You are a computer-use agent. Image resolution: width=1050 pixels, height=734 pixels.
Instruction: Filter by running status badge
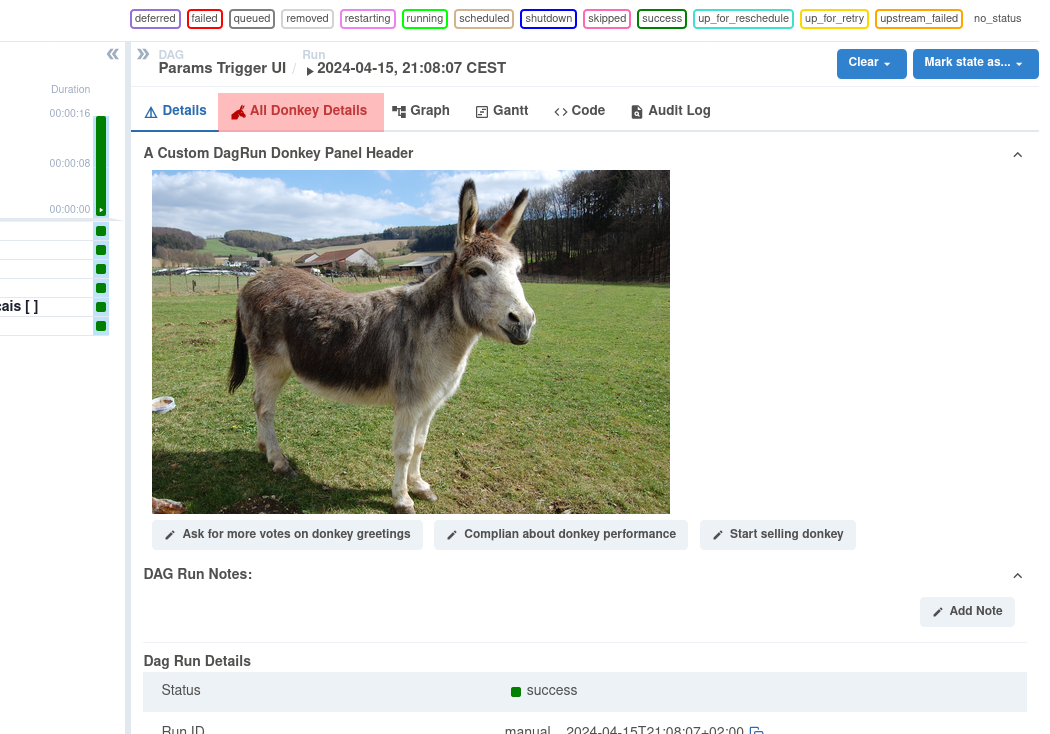point(425,19)
